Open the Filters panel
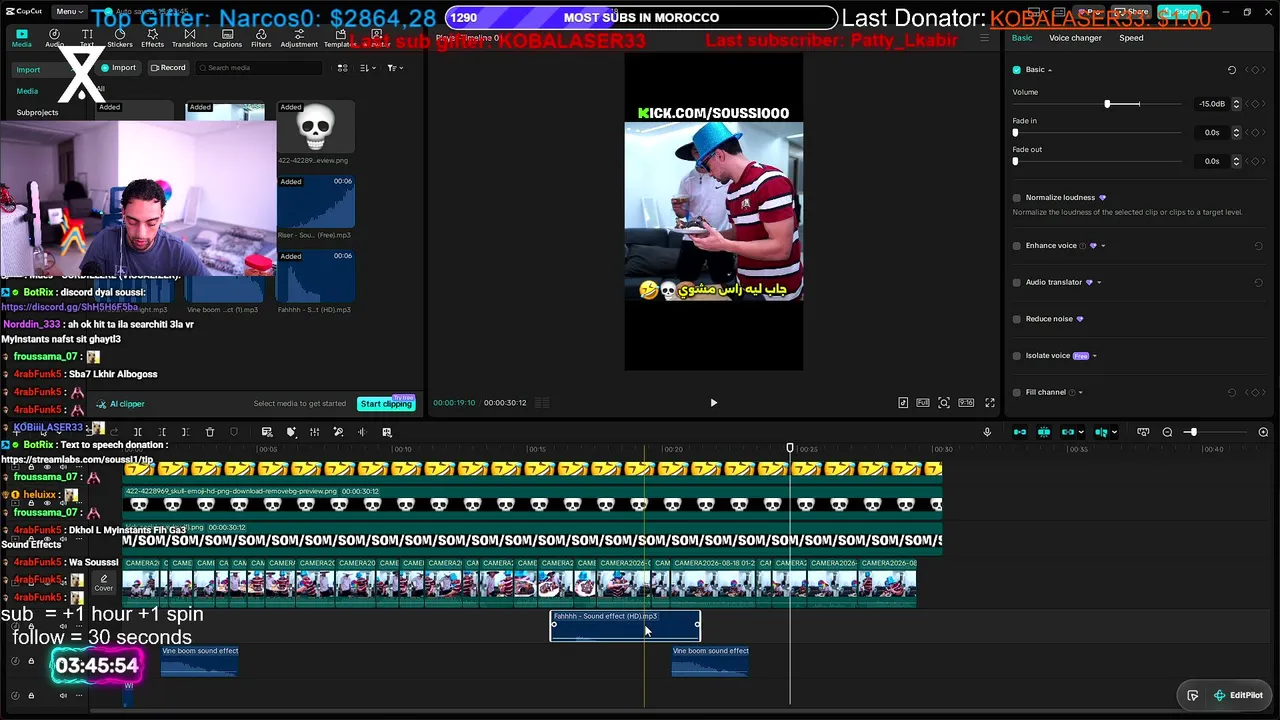Image resolution: width=1280 pixels, height=720 pixels. [x=261, y=38]
